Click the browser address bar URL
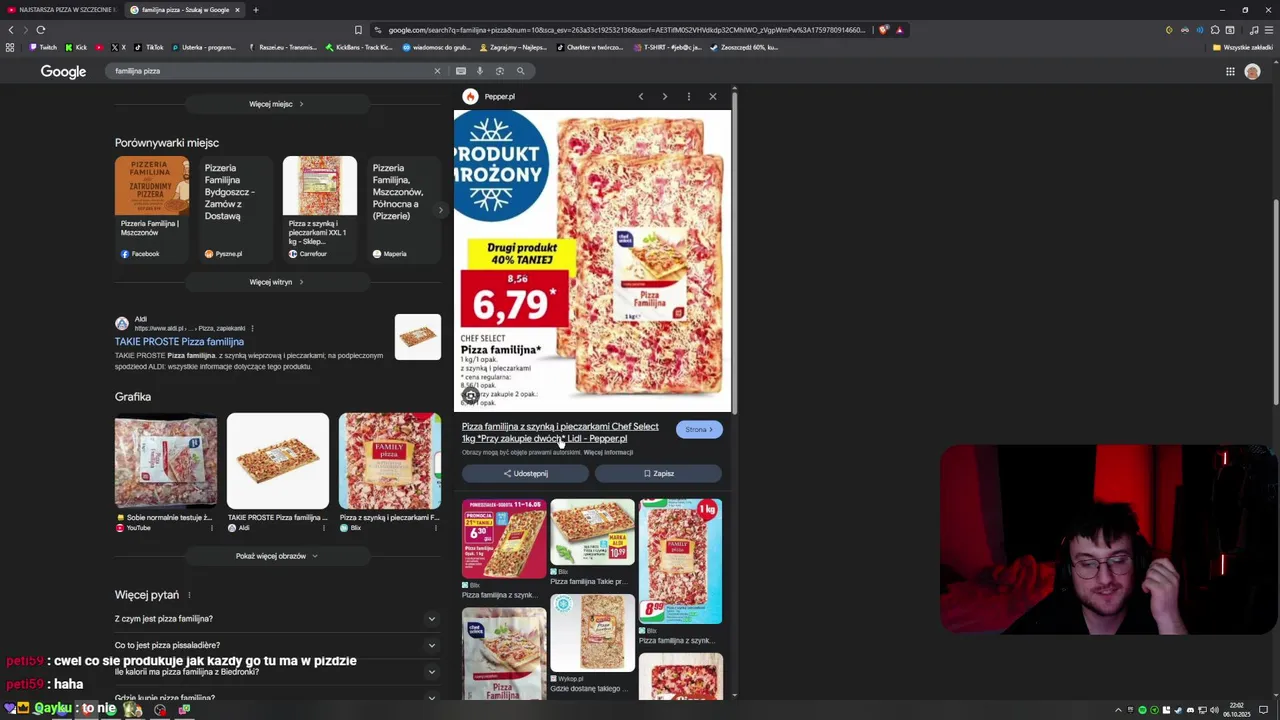 (x=625, y=30)
